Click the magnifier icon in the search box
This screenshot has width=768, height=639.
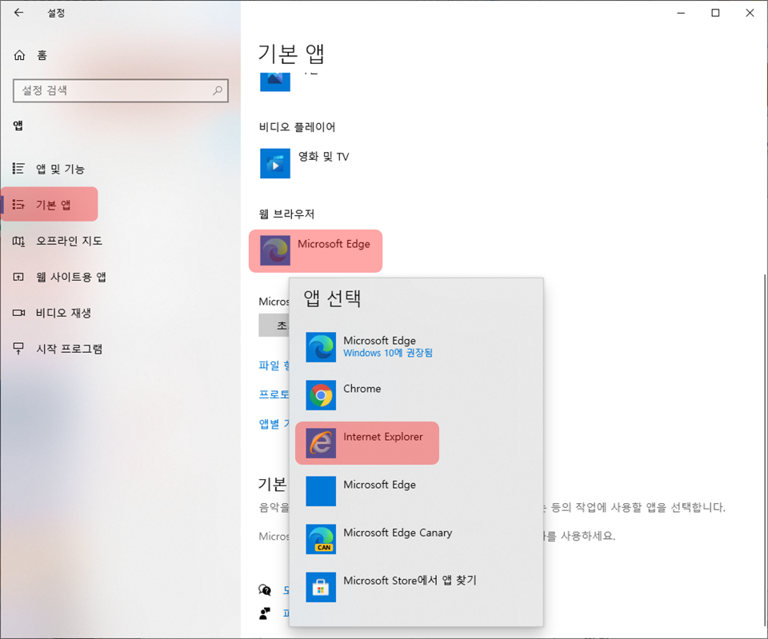[x=217, y=91]
